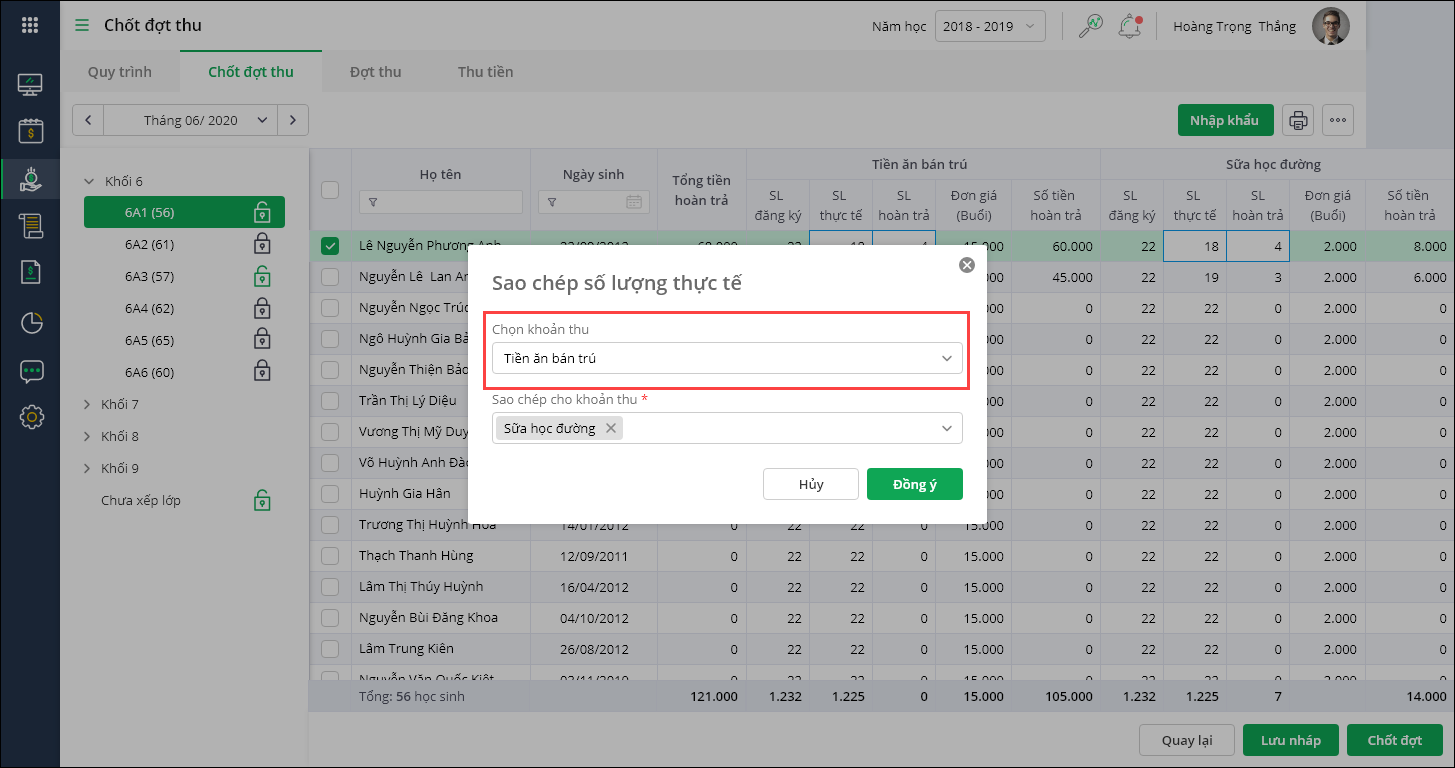The height and width of the screenshot is (768, 1455).
Task: Open the app launcher grid icon
Action: (x=30, y=25)
